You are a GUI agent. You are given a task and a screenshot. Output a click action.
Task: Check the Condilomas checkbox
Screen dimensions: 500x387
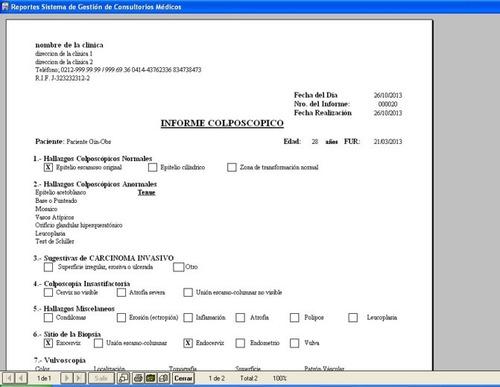[x=48, y=318]
